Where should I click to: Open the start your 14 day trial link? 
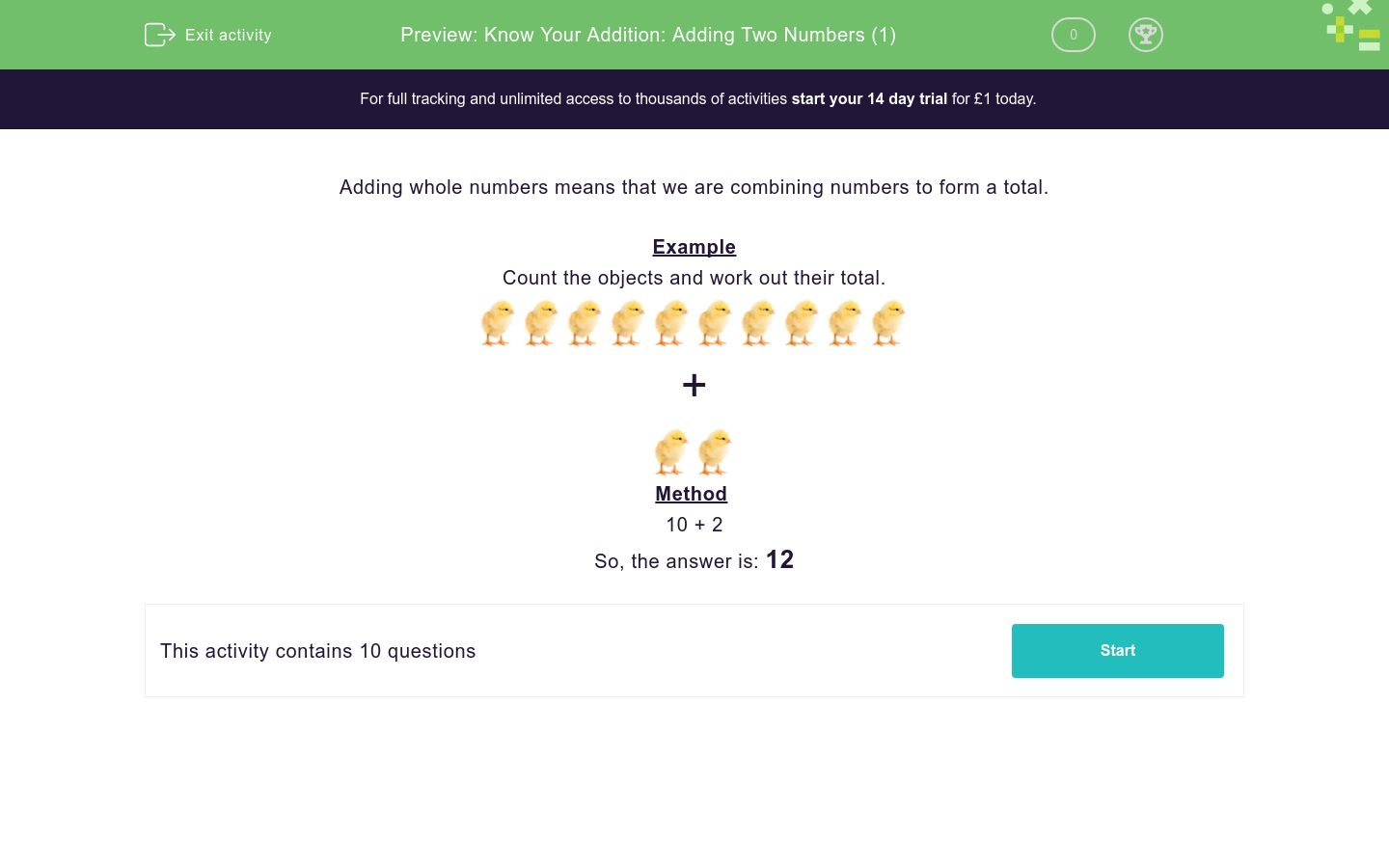pos(868,98)
